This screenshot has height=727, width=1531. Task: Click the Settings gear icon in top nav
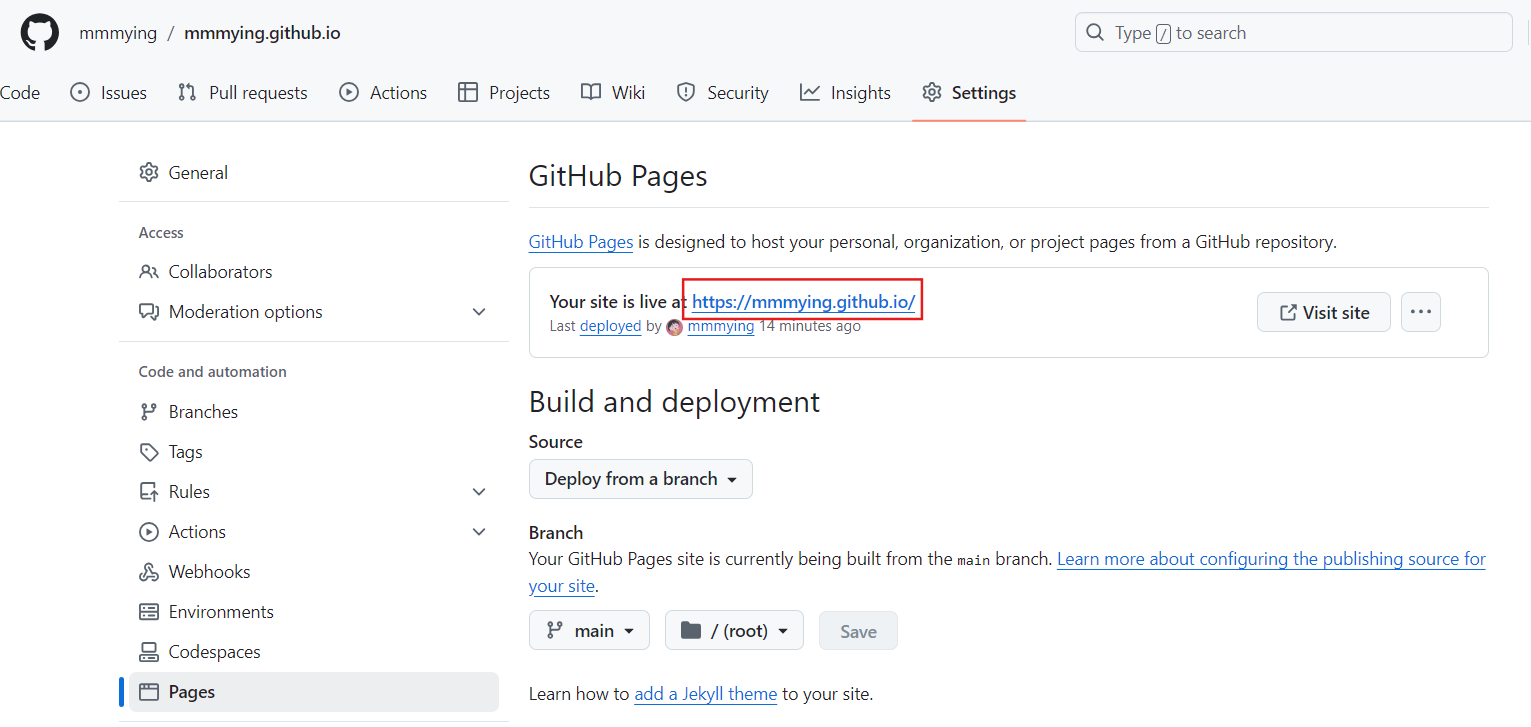(932, 92)
